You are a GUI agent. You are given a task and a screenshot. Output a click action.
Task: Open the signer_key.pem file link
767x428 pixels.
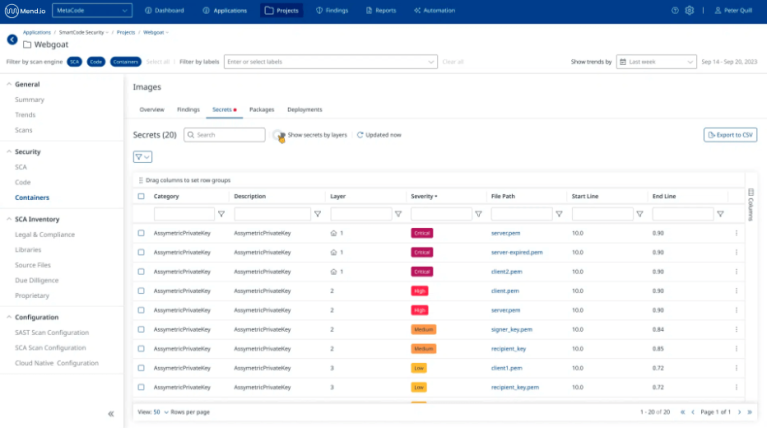pyautogui.click(x=512, y=330)
